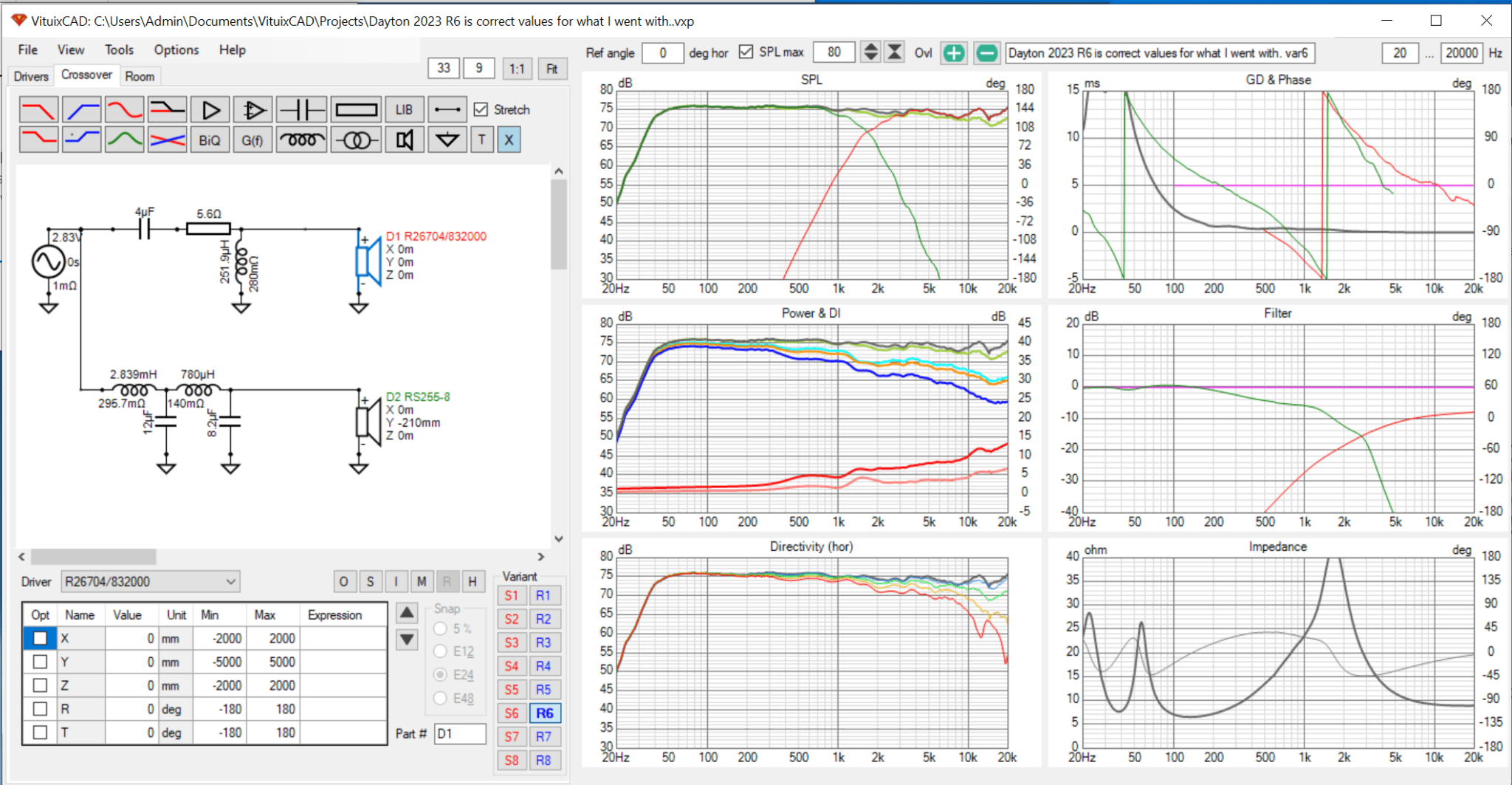The image size is (1512, 785).
Task: Click the Part # field showing D1
Action: click(x=460, y=733)
